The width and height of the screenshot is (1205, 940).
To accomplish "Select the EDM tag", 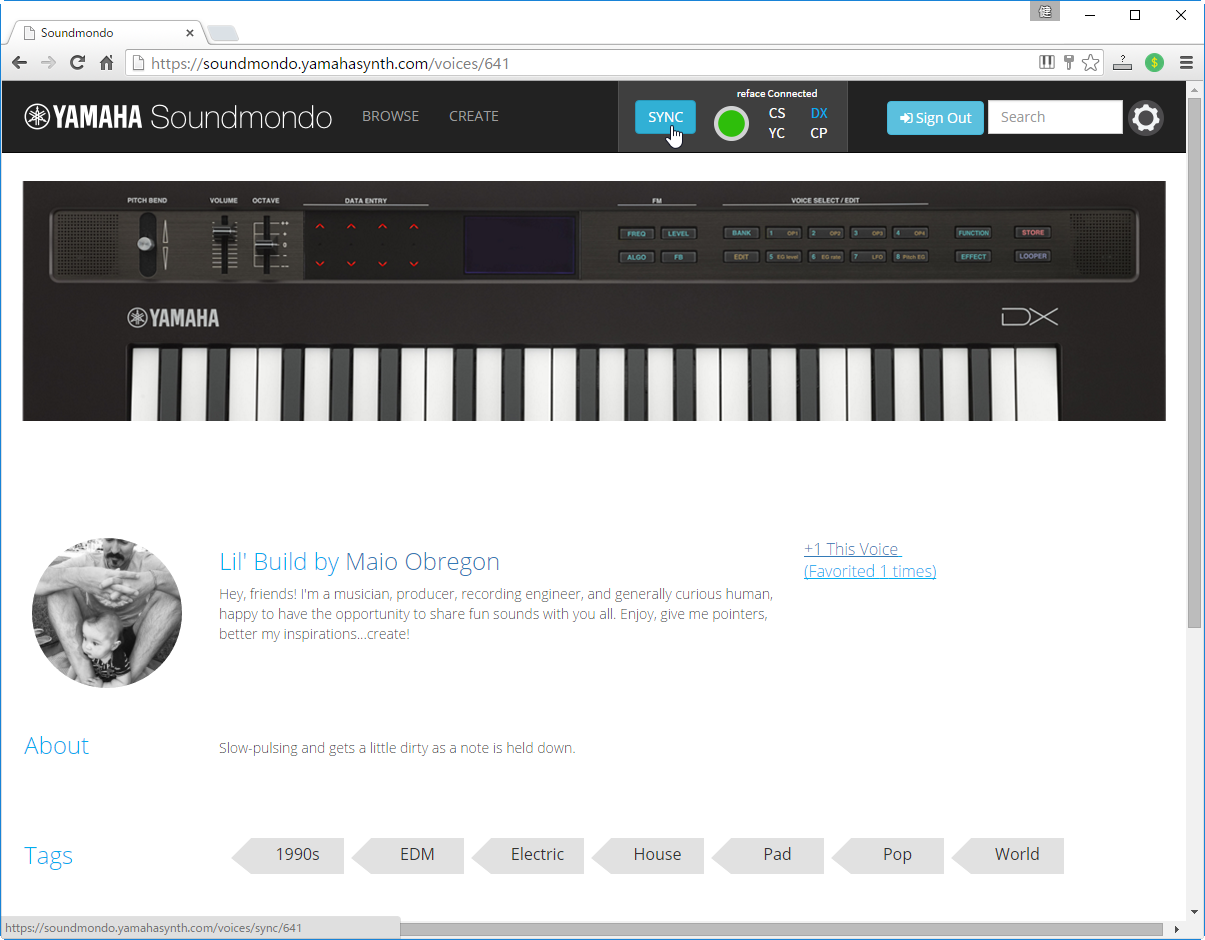I will [x=410, y=855].
